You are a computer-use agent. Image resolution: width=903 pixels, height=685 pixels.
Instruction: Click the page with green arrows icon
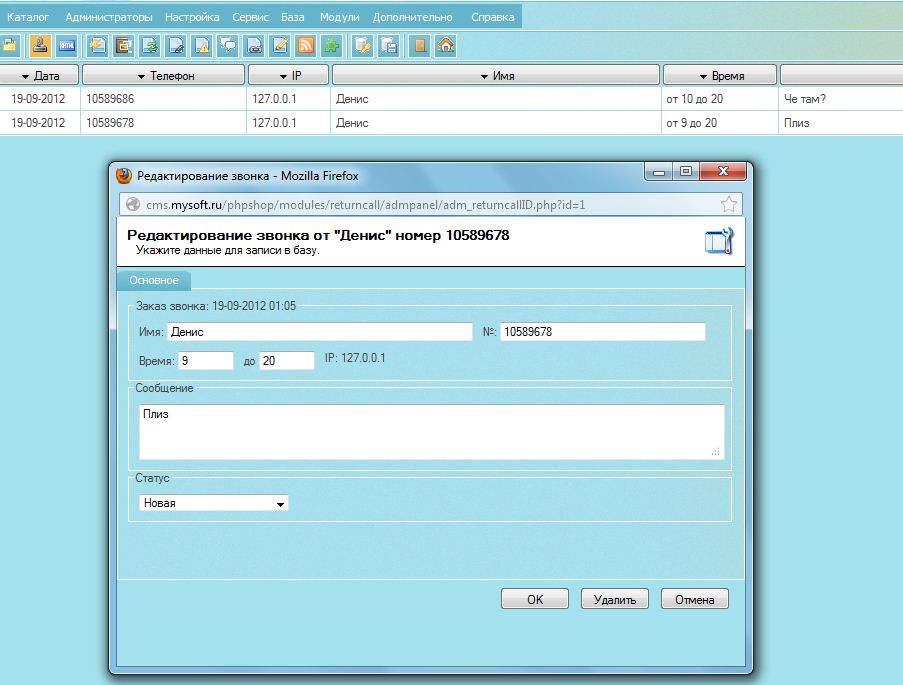point(150,46)
